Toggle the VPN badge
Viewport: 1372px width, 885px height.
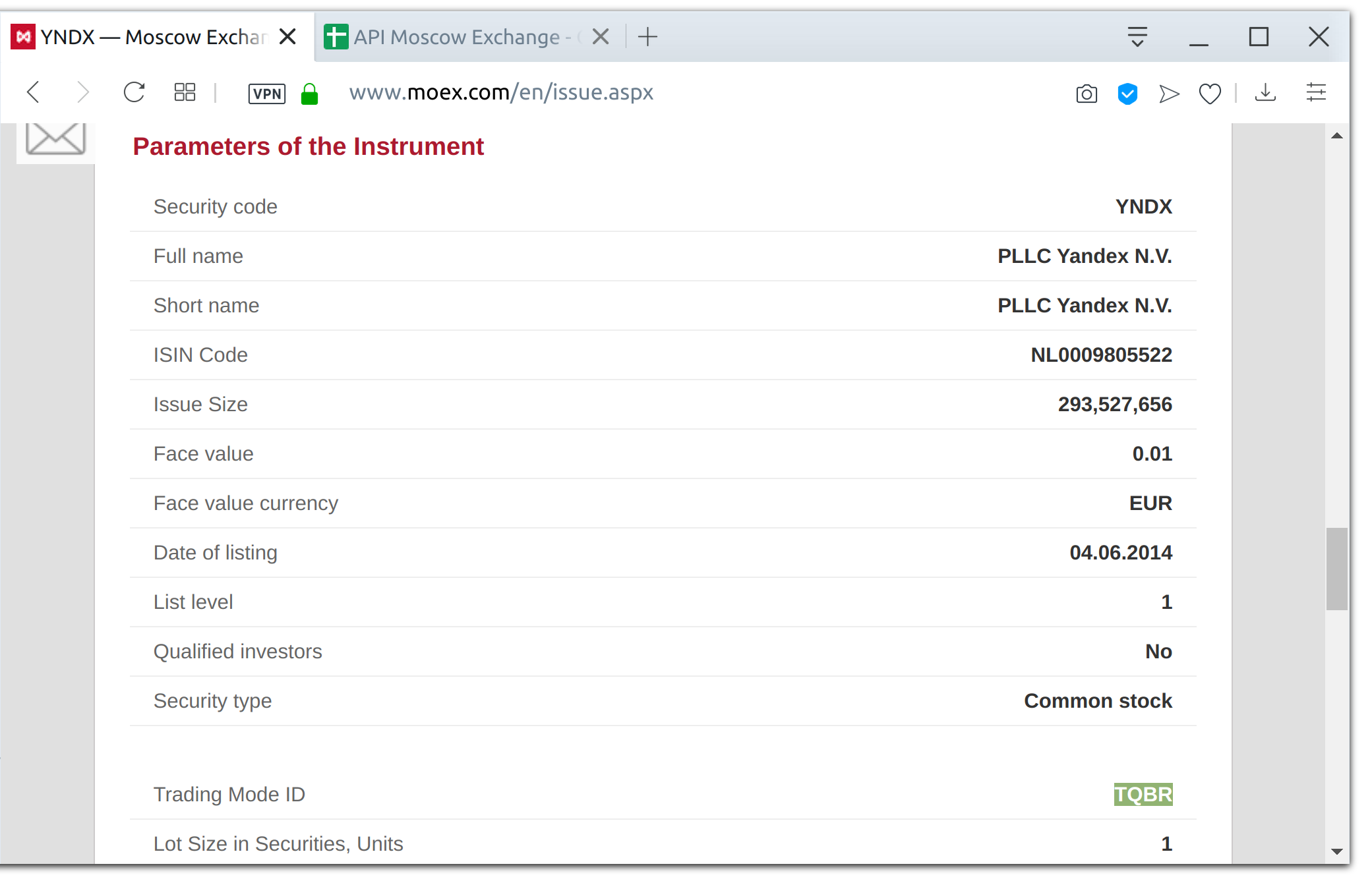click(x=266, y=94)
